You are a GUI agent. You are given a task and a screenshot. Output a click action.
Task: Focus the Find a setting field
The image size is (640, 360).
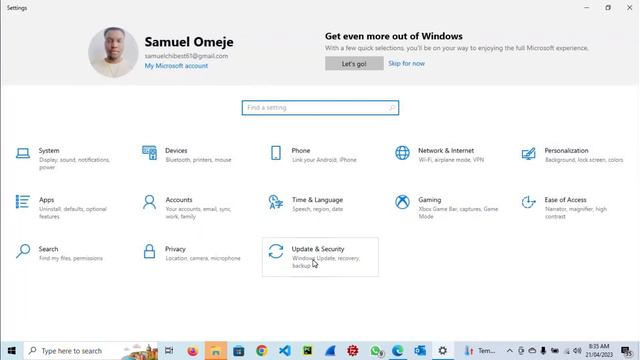pyautogui.click(x=320, y=108)
